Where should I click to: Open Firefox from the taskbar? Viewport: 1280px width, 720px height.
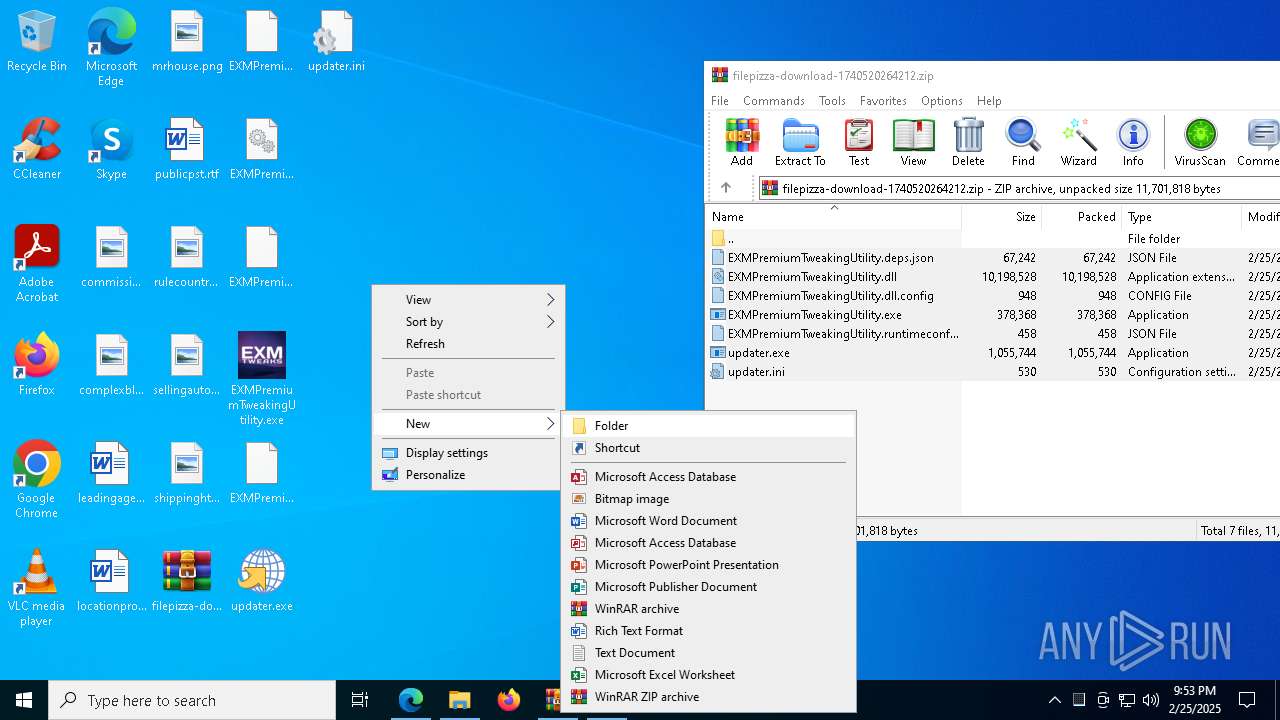(508, 700)
